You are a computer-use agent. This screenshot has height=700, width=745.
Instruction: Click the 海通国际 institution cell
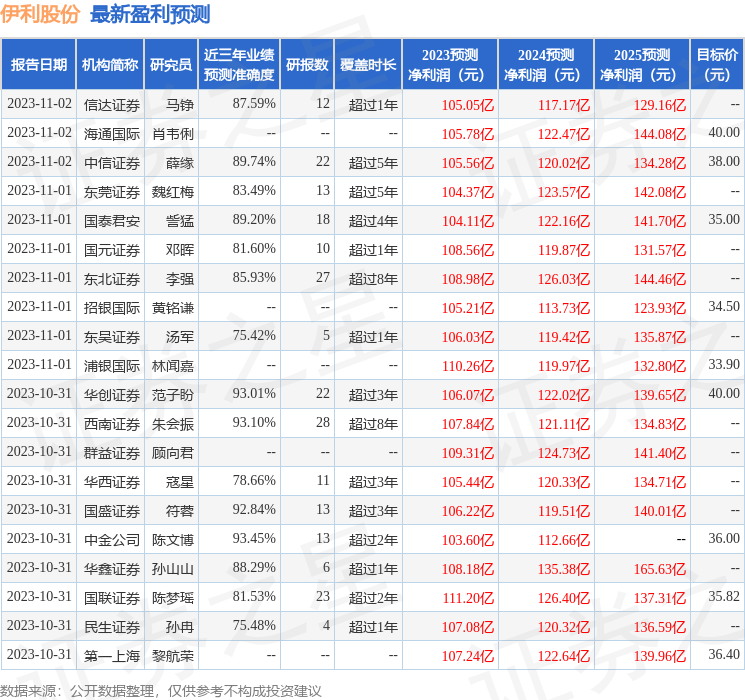[x=112, y=134]
